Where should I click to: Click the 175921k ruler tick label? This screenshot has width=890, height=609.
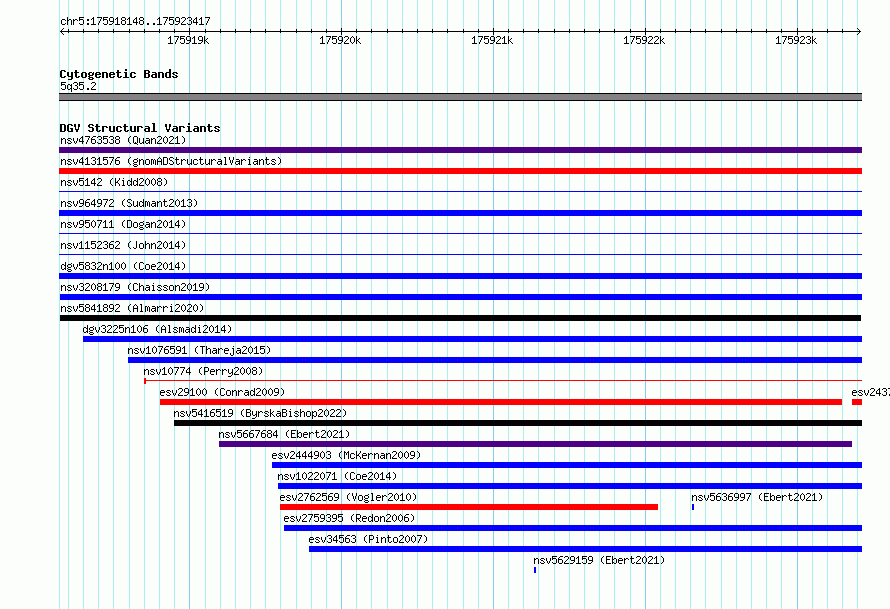tap(492, 40)
